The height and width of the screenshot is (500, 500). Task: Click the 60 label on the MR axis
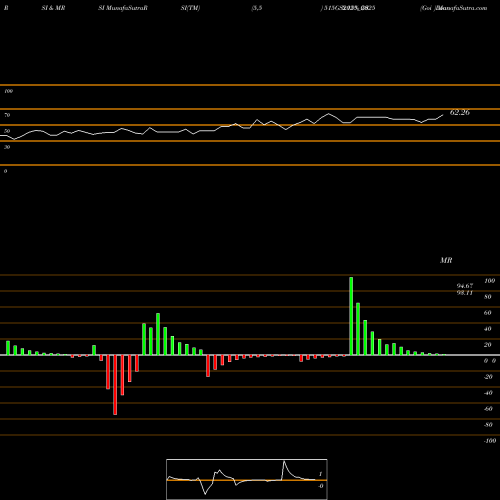point(488,313)
